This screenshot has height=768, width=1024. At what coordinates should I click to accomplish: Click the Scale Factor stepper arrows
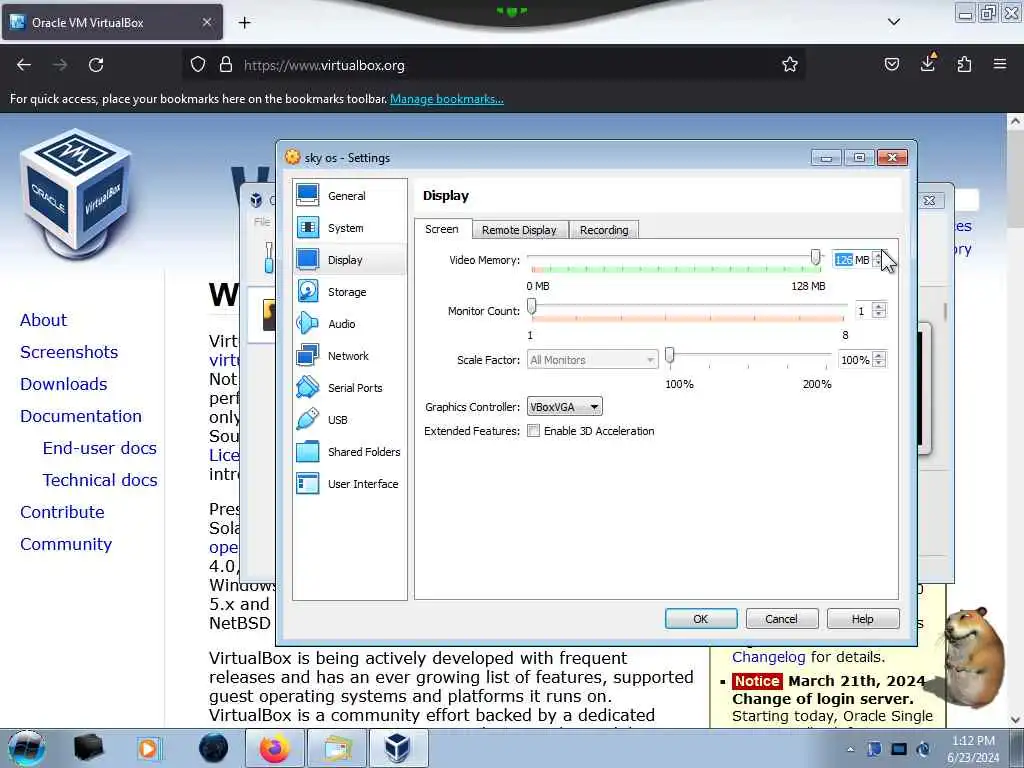tap(879, 360)
